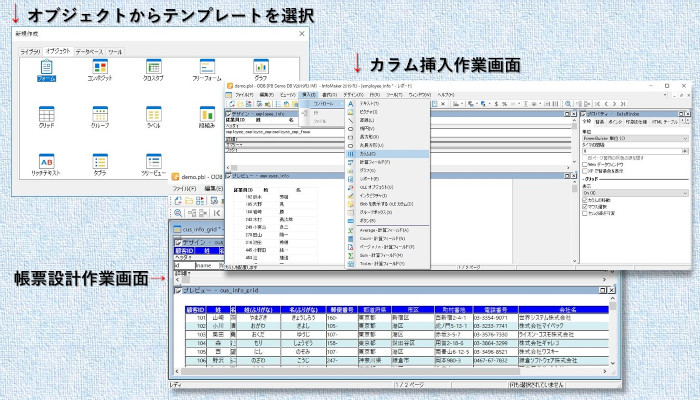Switch to the データベース tab

[89, 50]
